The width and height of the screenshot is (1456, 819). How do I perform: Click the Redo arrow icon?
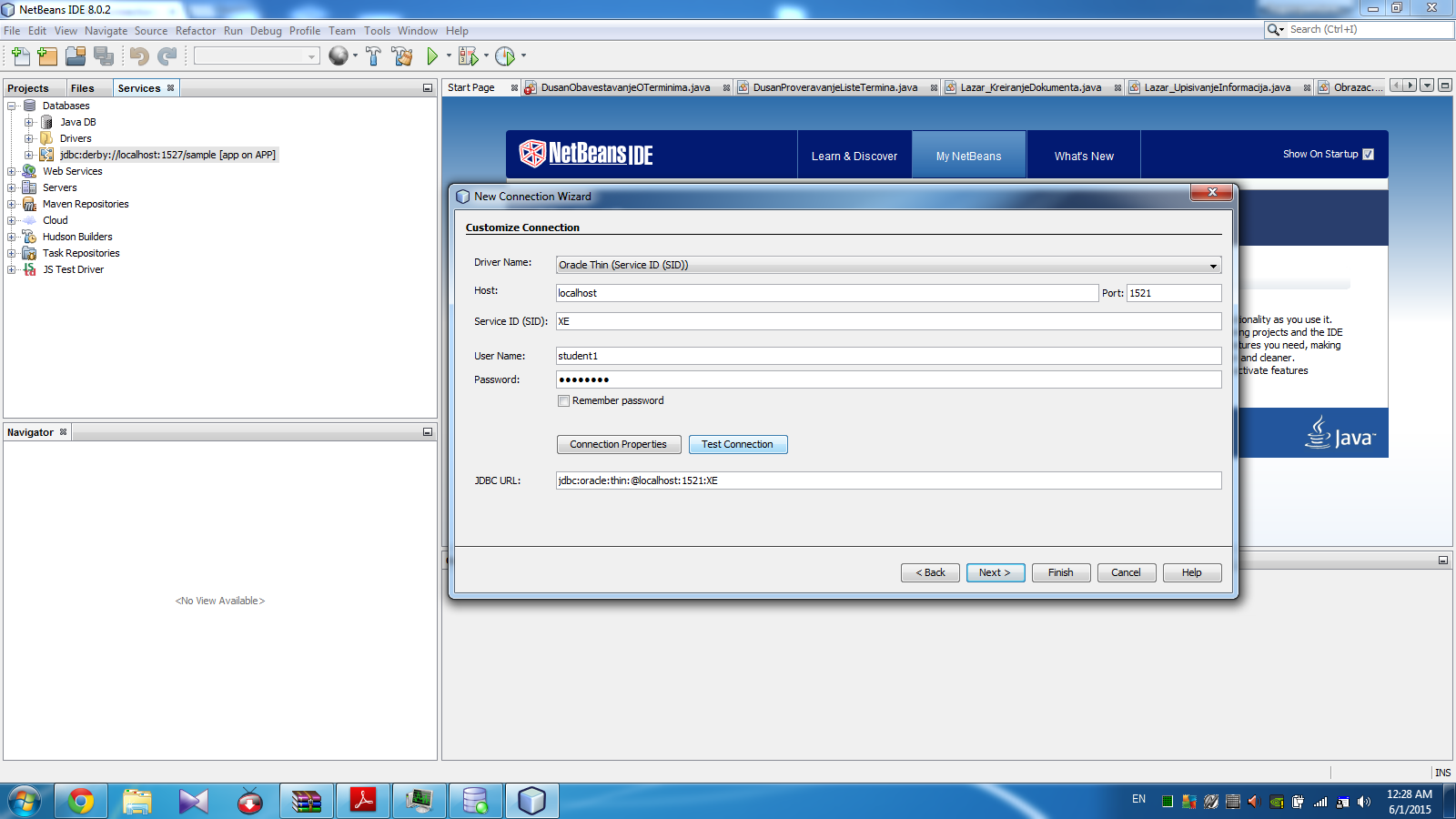point(167,56)
